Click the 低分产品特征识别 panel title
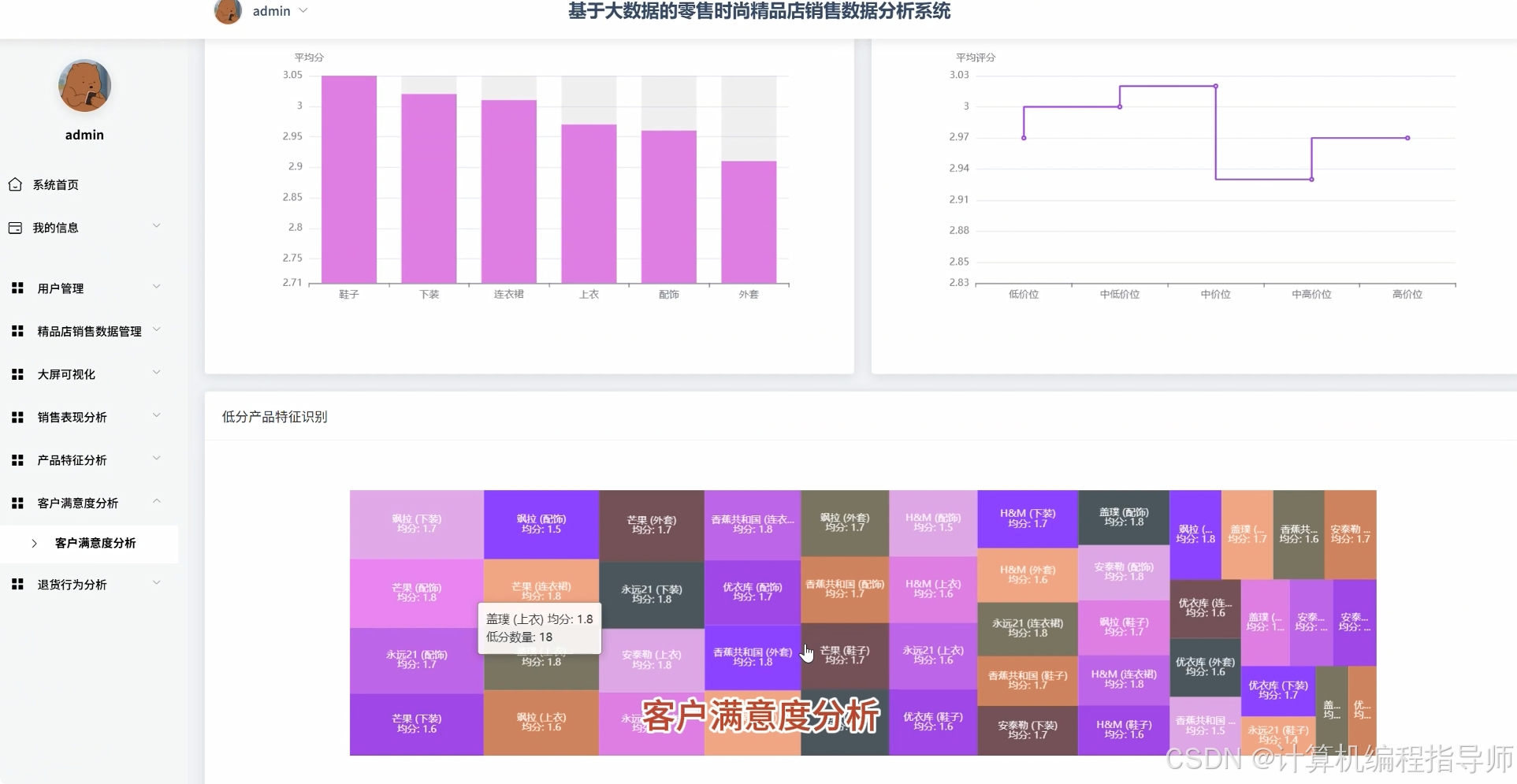This screenshot has height=784, width=1517. click(274, 417)
